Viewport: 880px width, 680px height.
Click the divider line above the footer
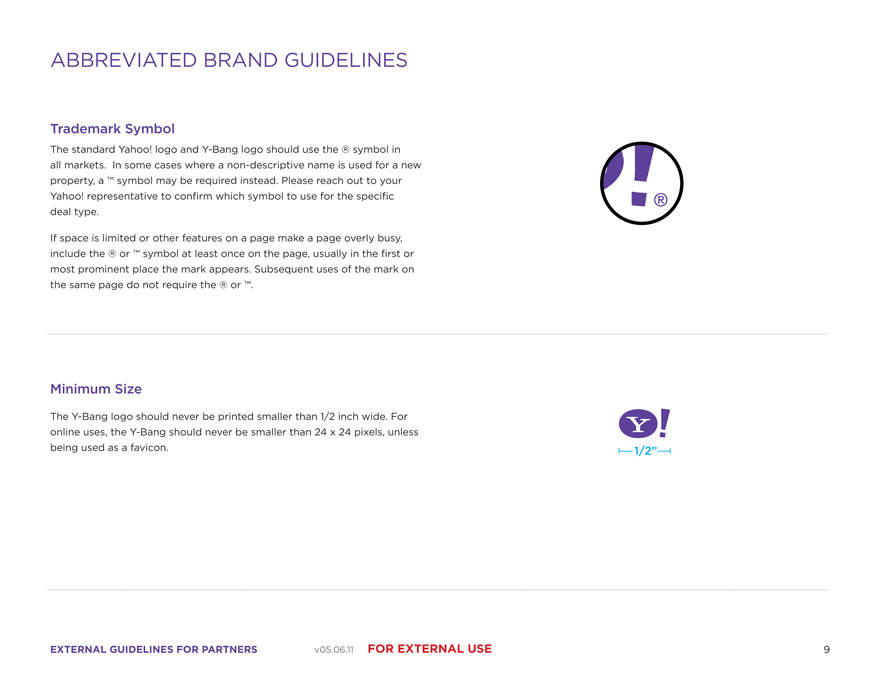coord(437,590)
